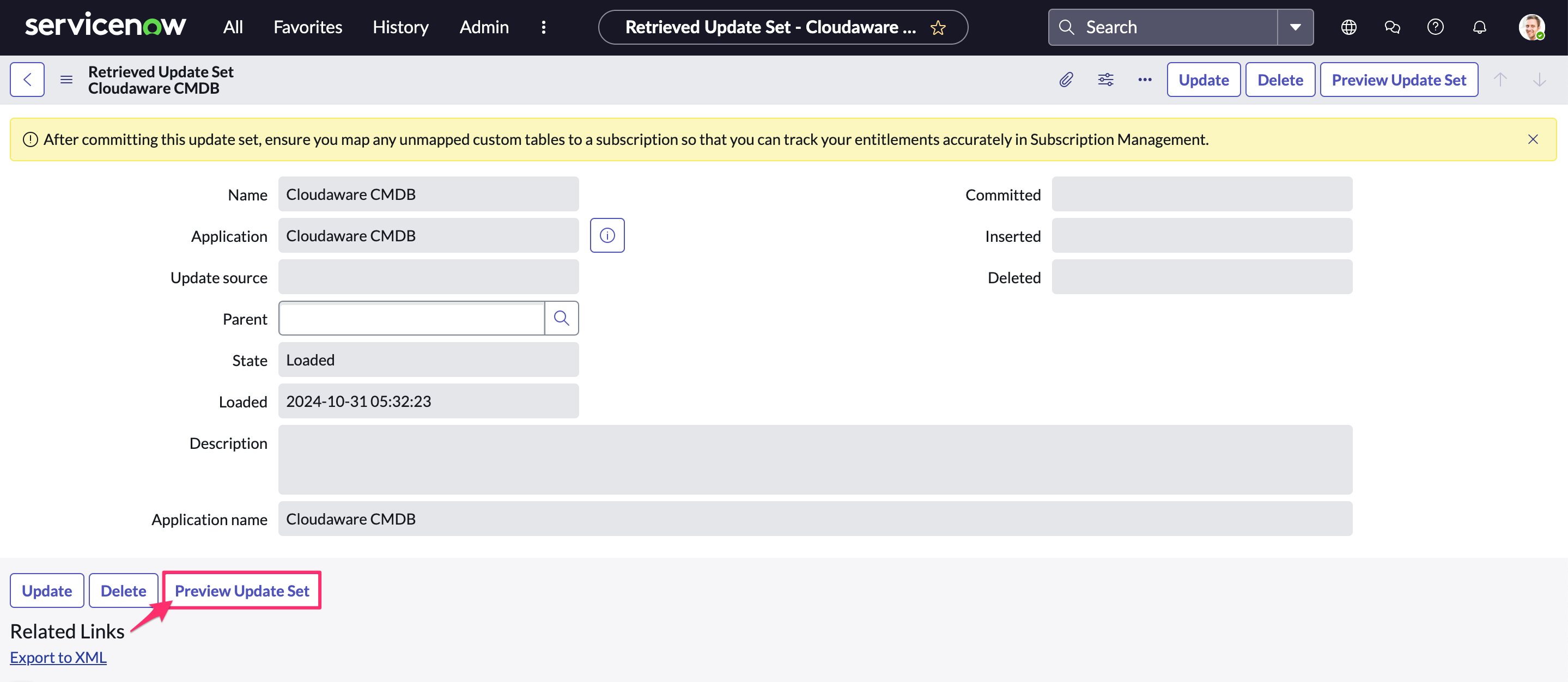This screenshot has height=682, width=1568.
Task: Toggle the favorite star on the record title
Action: pyautogui.click(x=938, y=27)
